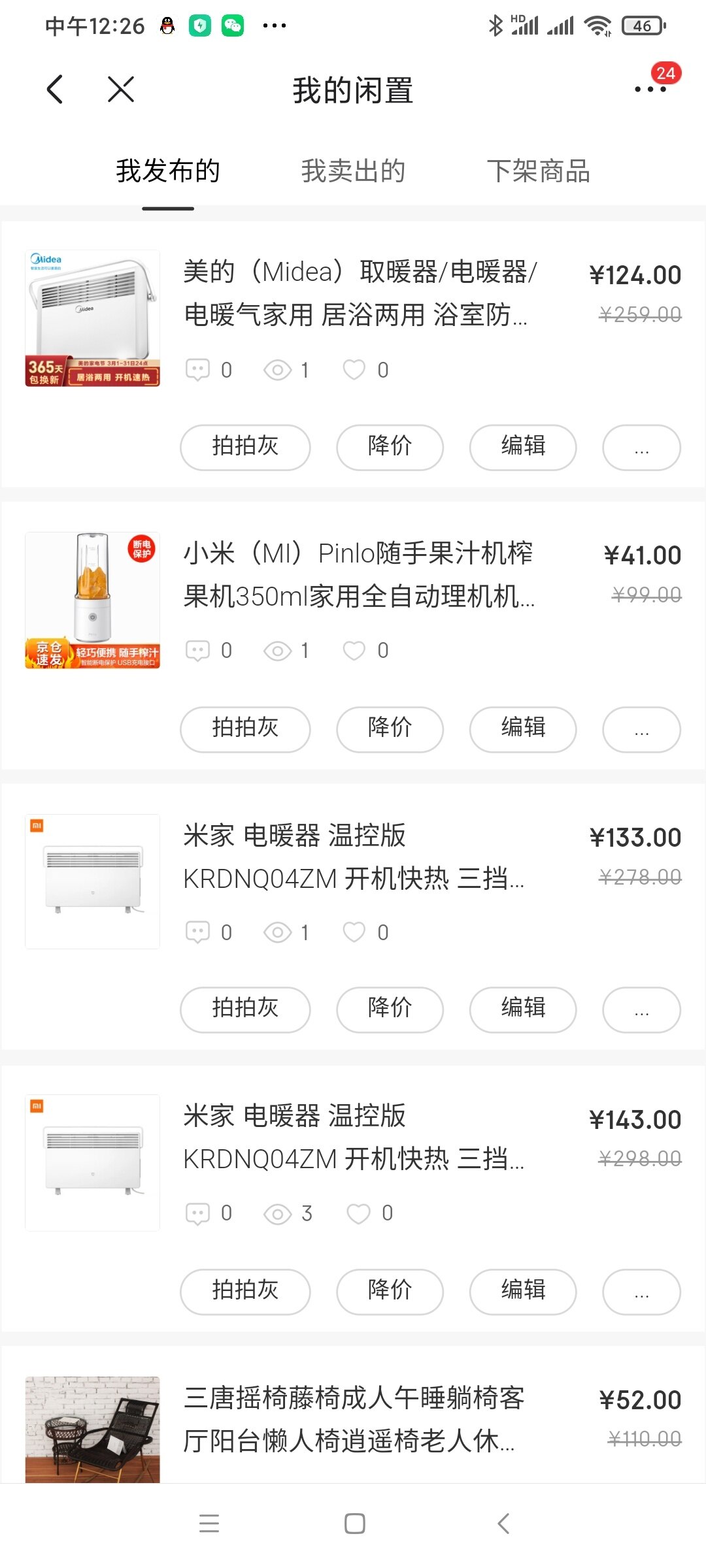Image resolution: width=706 pixels, height=1568 pixels.
Task: Expand more options for ¥143.00 heater listing
Action: 641,1291
